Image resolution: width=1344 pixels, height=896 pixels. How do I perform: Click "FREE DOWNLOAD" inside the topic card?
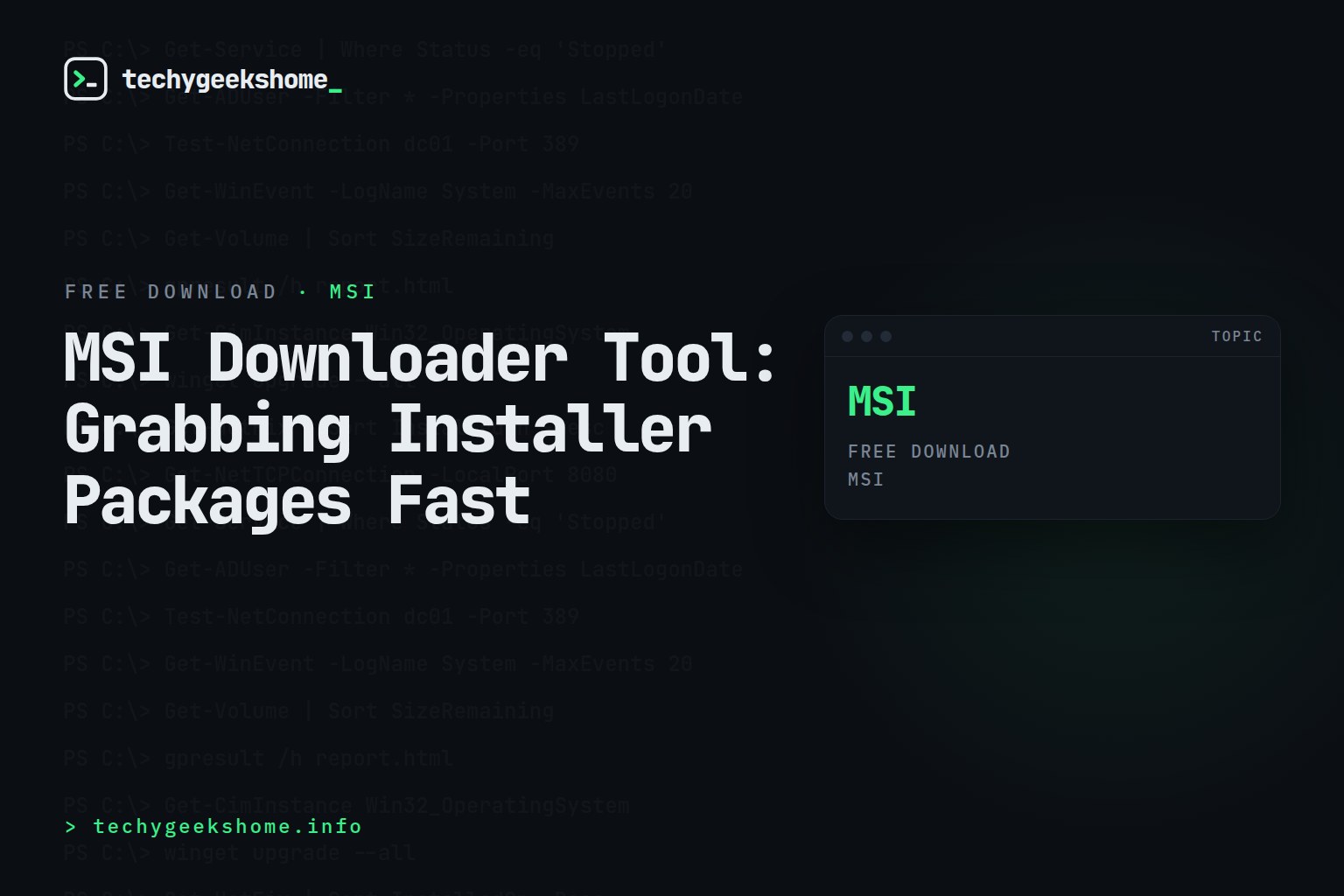tap(929, 451)
